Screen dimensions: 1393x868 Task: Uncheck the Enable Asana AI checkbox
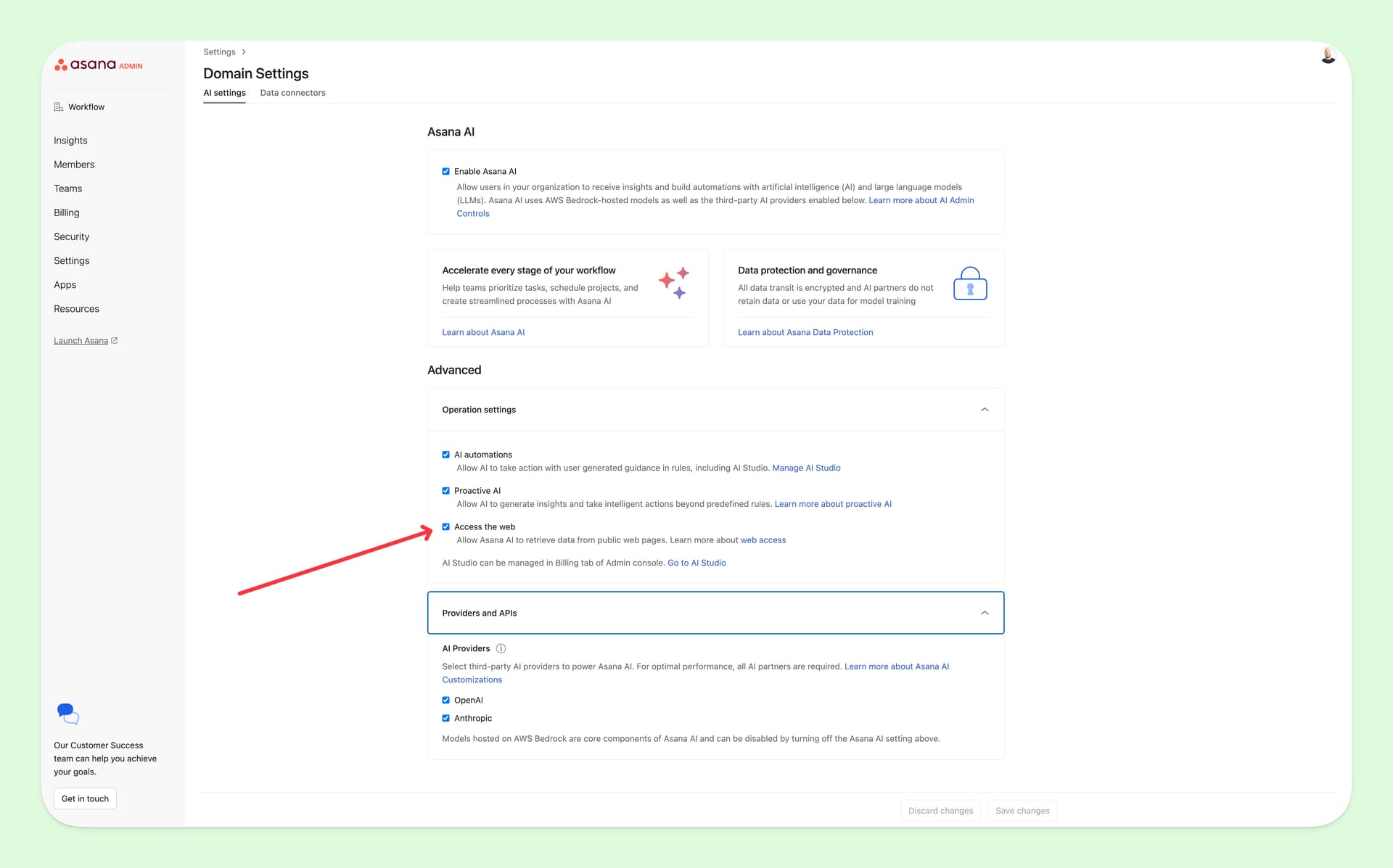point(445,172)
